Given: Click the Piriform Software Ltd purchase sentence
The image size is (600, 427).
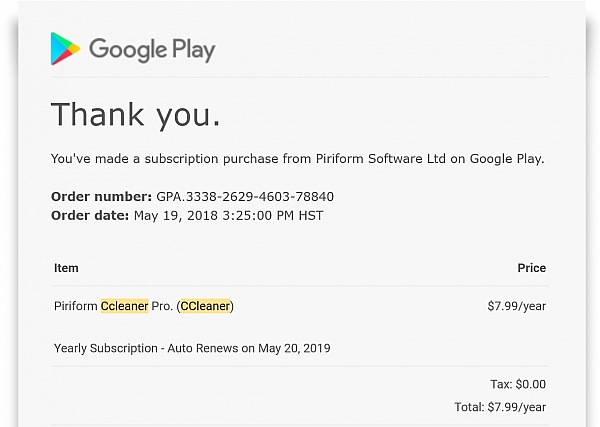Looking at the screenshot, I should coord(298,159).
